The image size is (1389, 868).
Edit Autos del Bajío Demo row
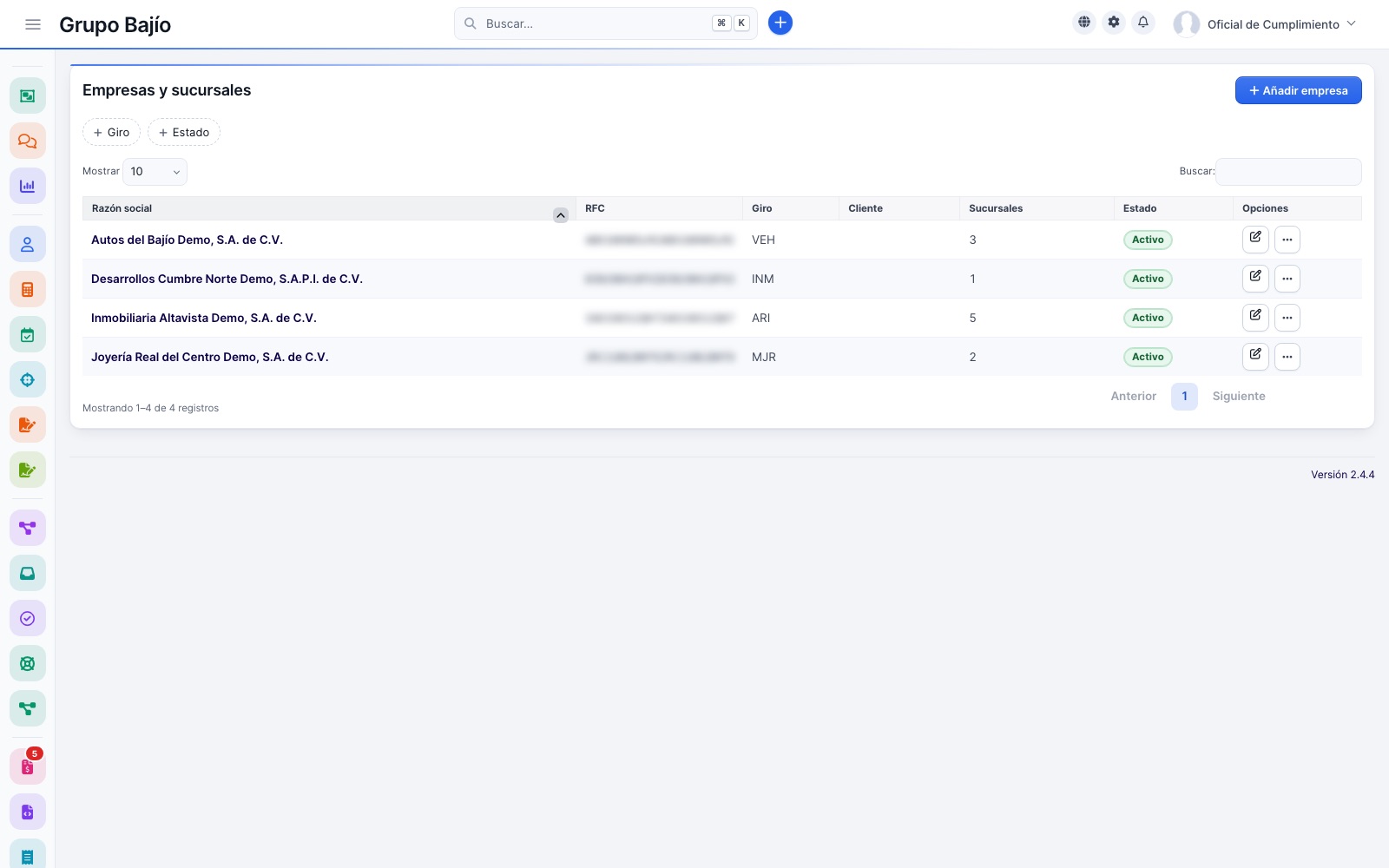[1255, 239]
